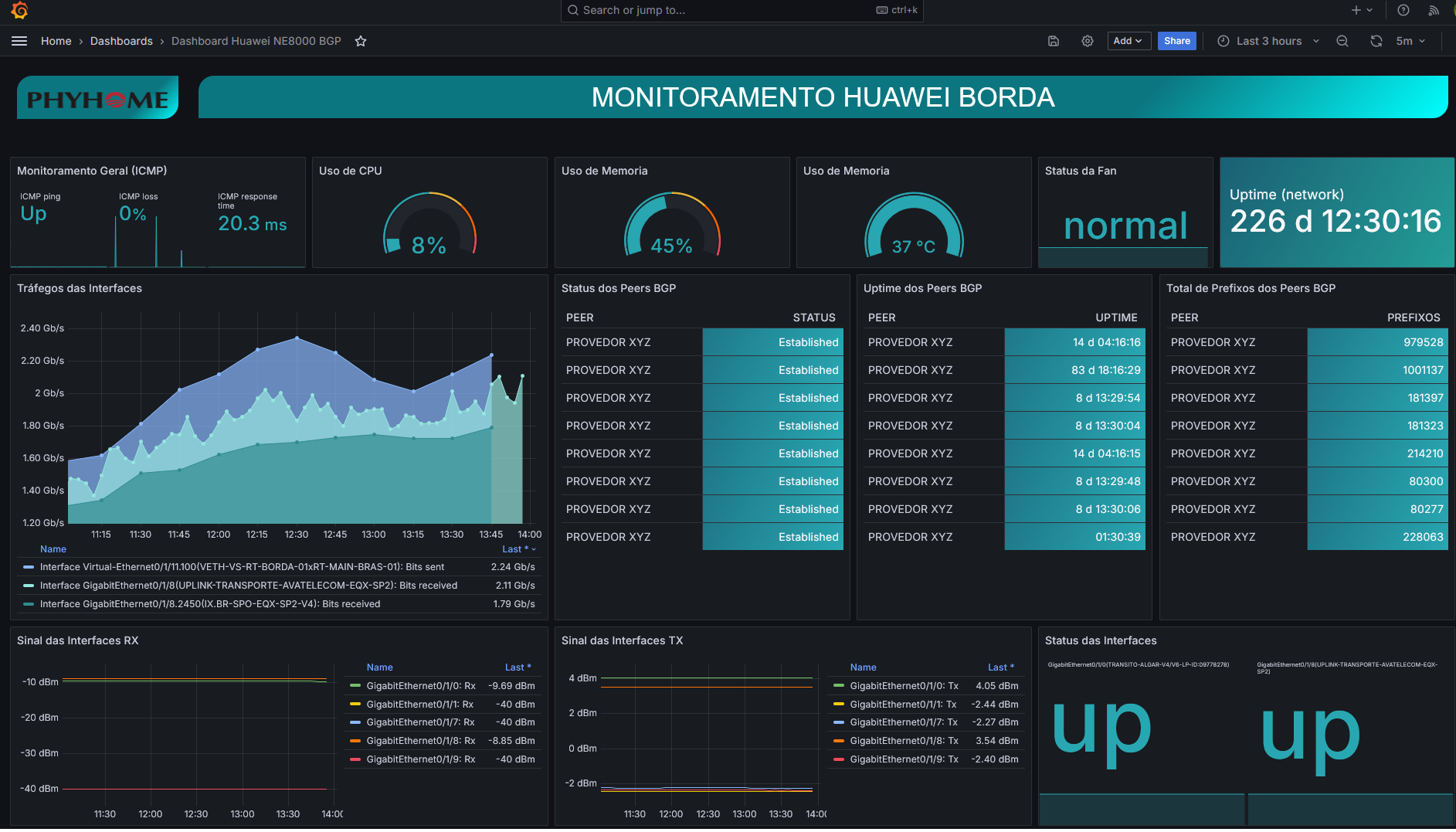Open the news feed icon
The width and height of the screenshot is (1456, 832).
tap(1434, 10)
